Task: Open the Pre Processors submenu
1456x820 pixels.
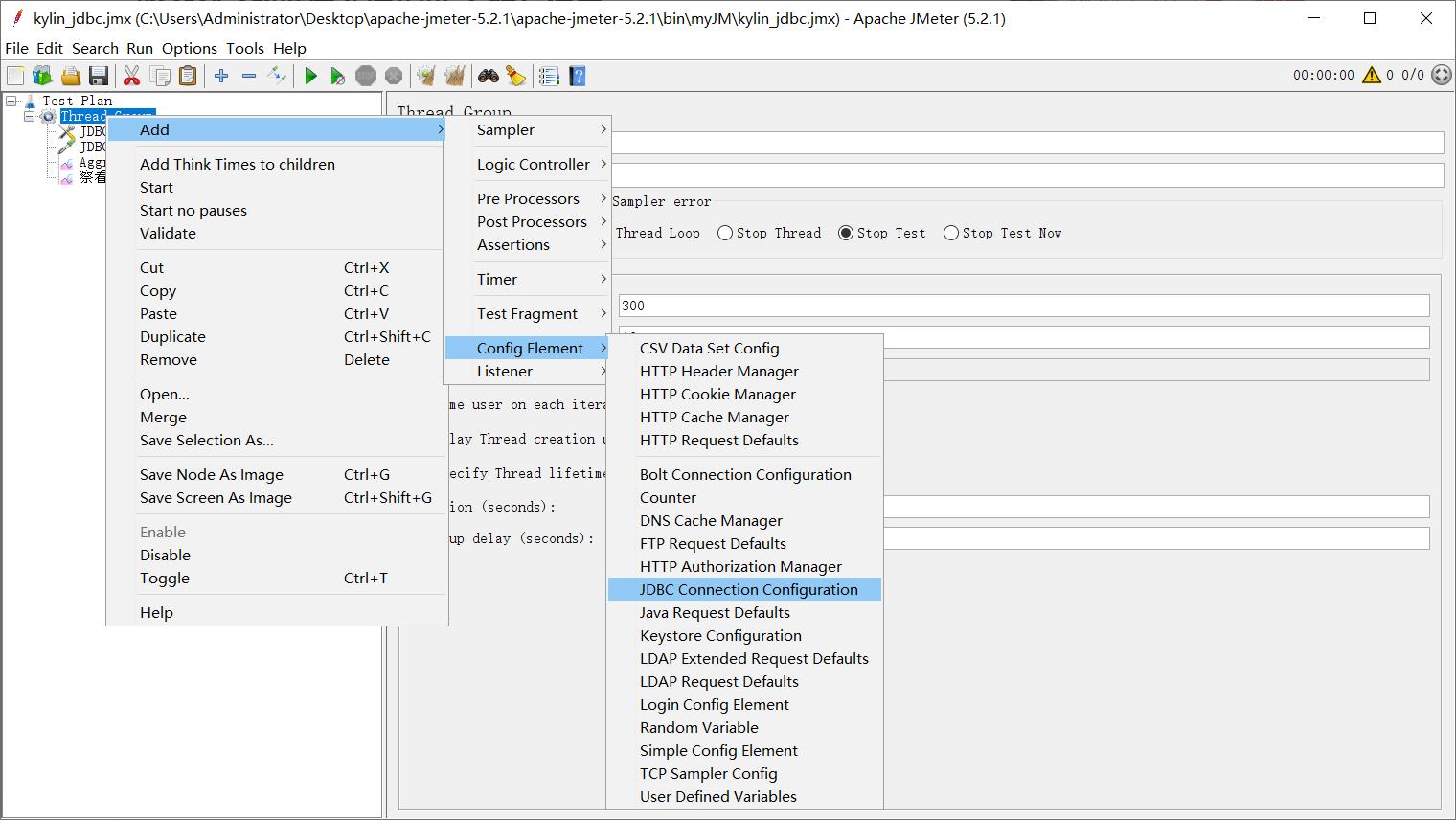Action: click(528, 198)
